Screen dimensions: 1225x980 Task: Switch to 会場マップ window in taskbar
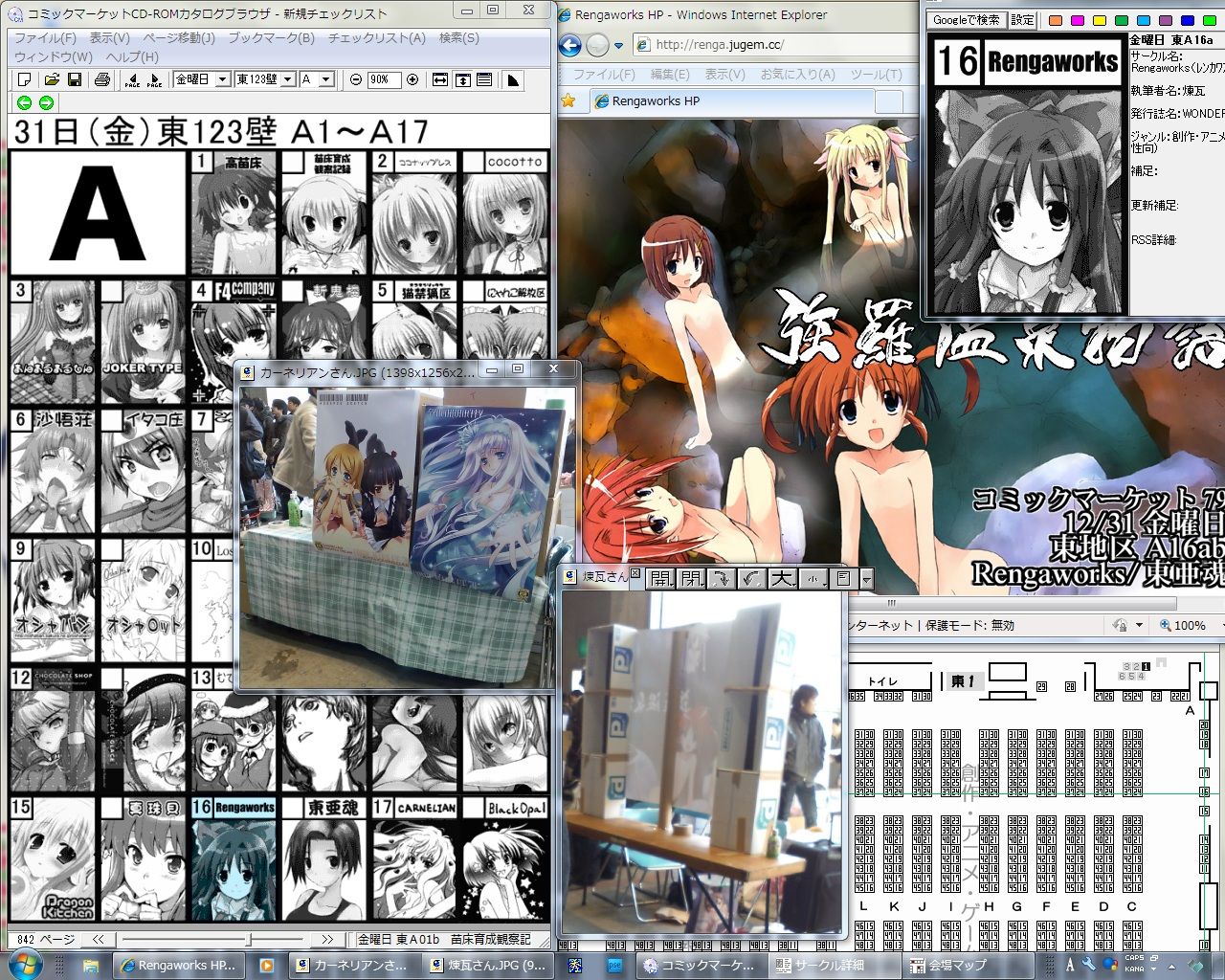966,966
